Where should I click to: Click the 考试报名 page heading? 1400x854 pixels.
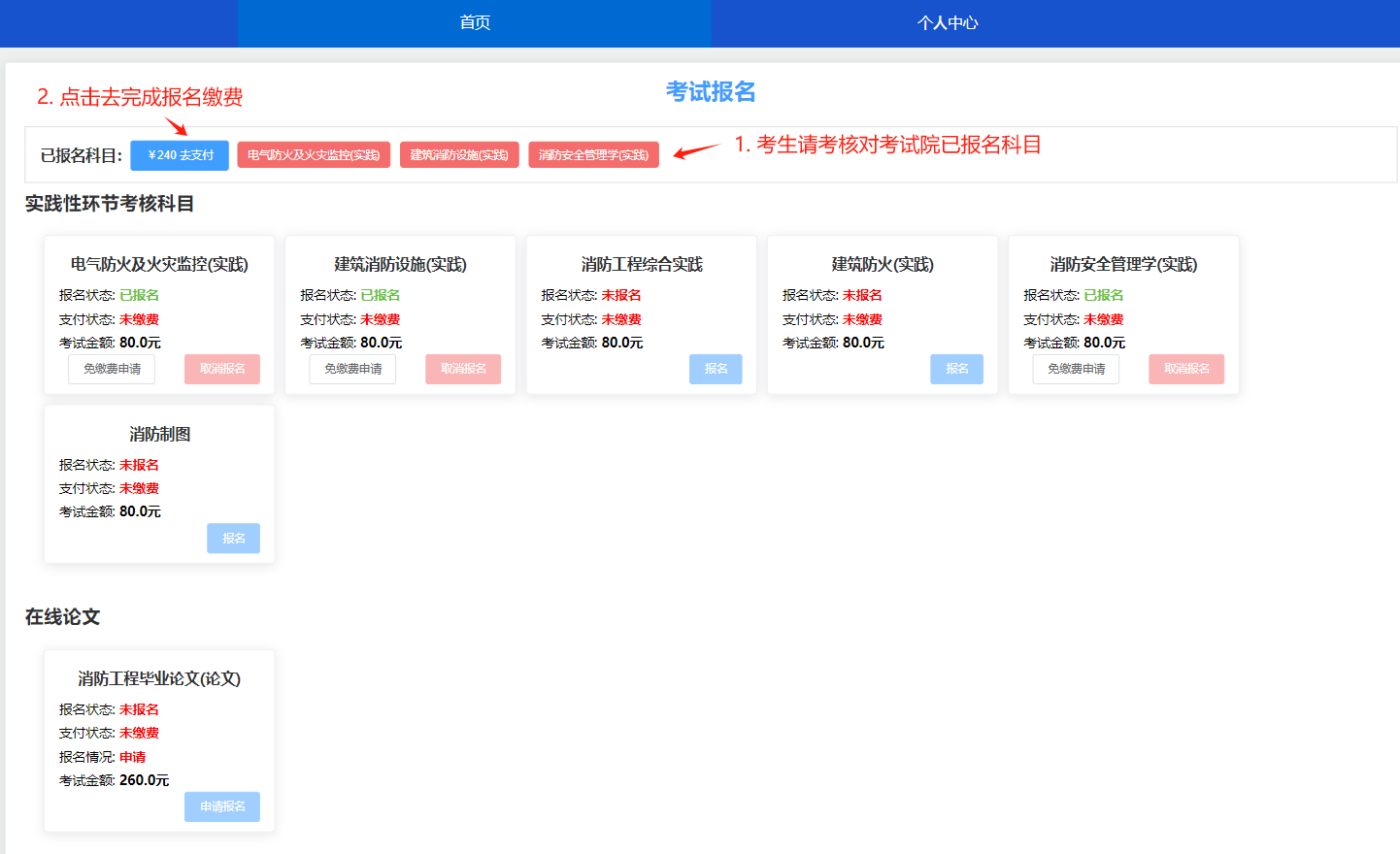point(711,92)
